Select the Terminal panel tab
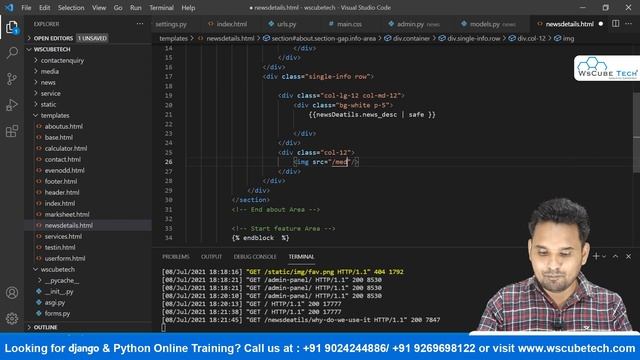 301,257
